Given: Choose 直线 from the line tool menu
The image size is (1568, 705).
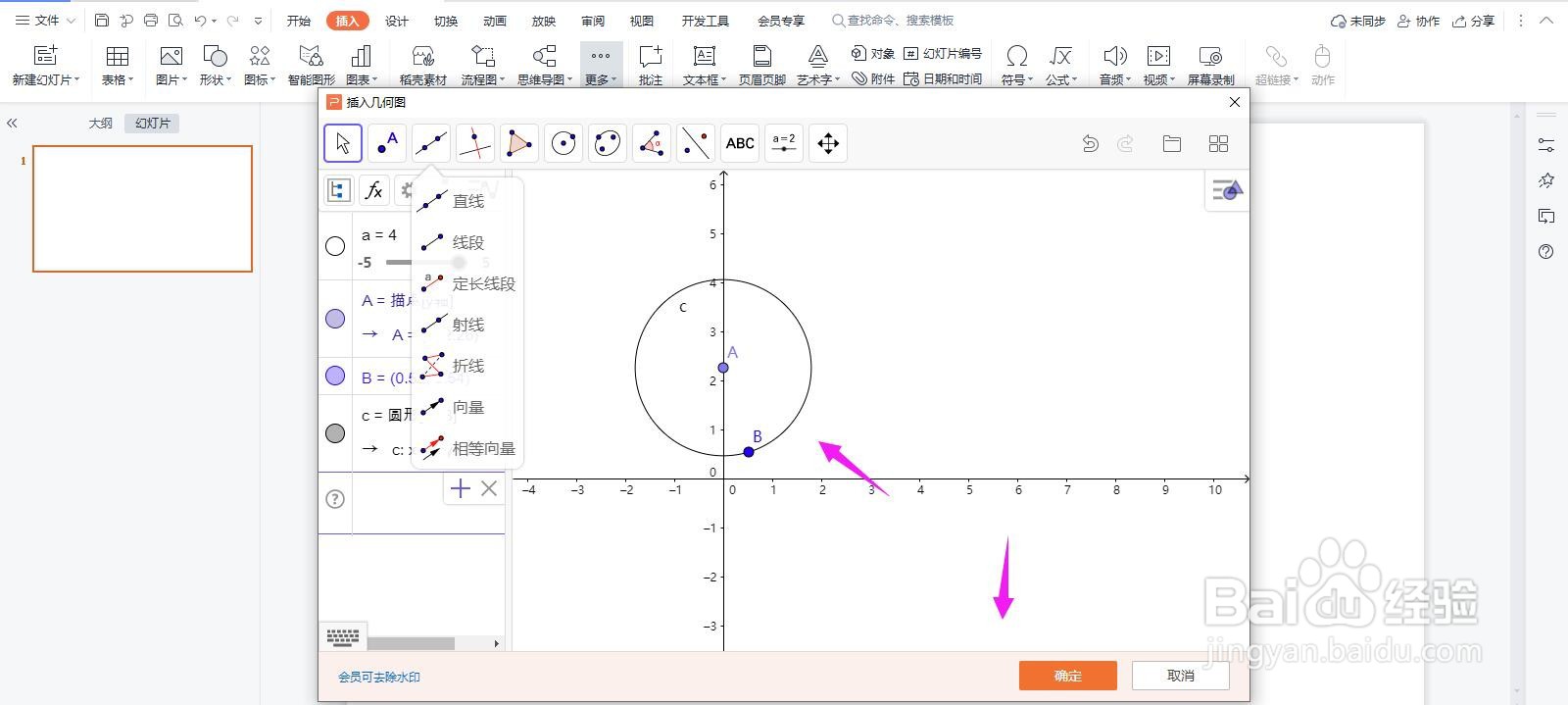Looking at the screenshot, I should [x=466, y=201].
